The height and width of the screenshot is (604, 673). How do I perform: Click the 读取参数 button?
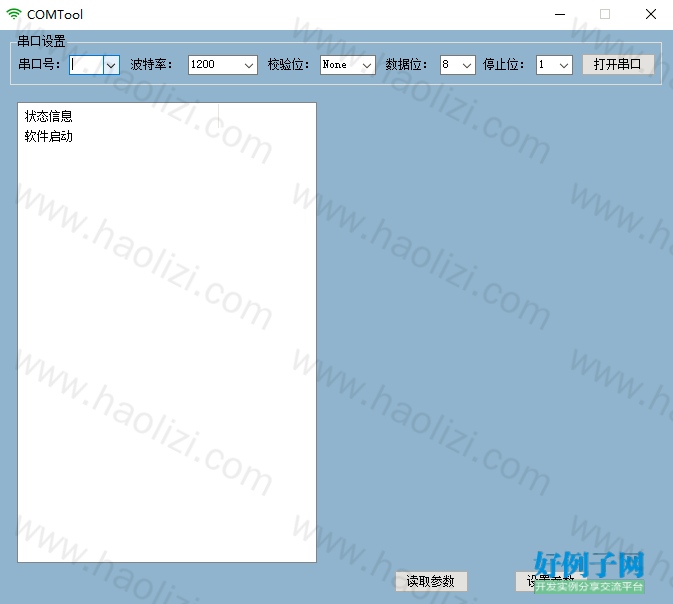pyautogui.click(x=431, y=581)
